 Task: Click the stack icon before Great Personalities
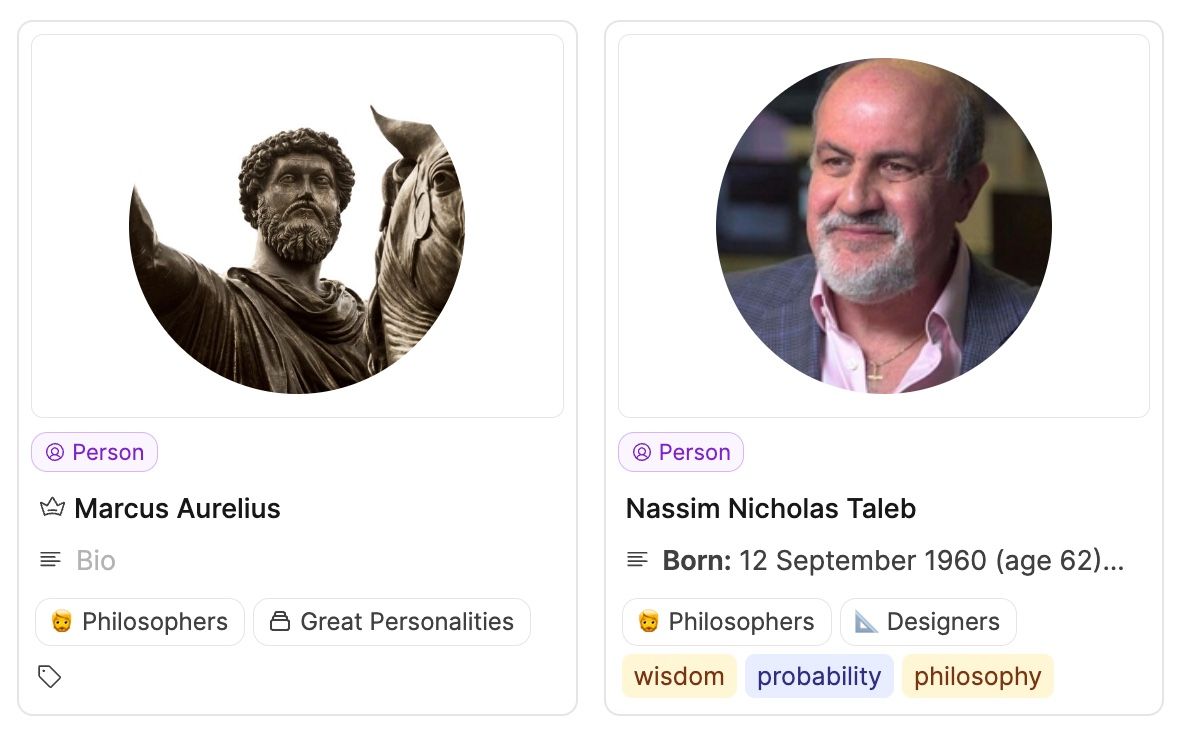[281, 622]
